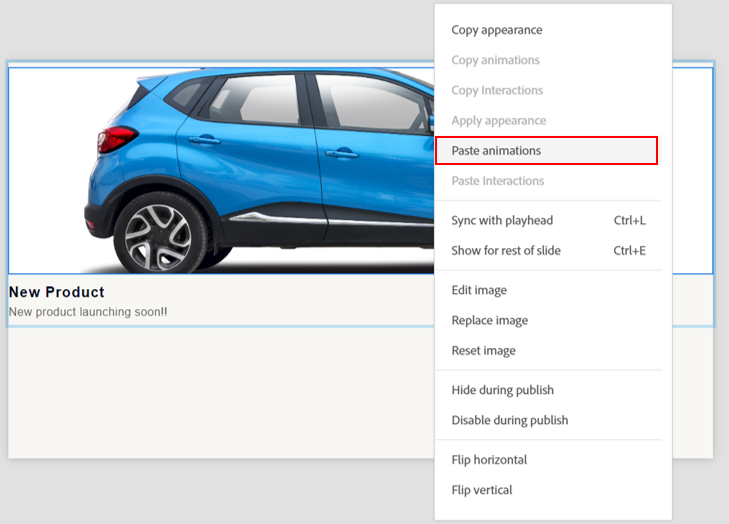Select Disable during publish

pos(509,420)
